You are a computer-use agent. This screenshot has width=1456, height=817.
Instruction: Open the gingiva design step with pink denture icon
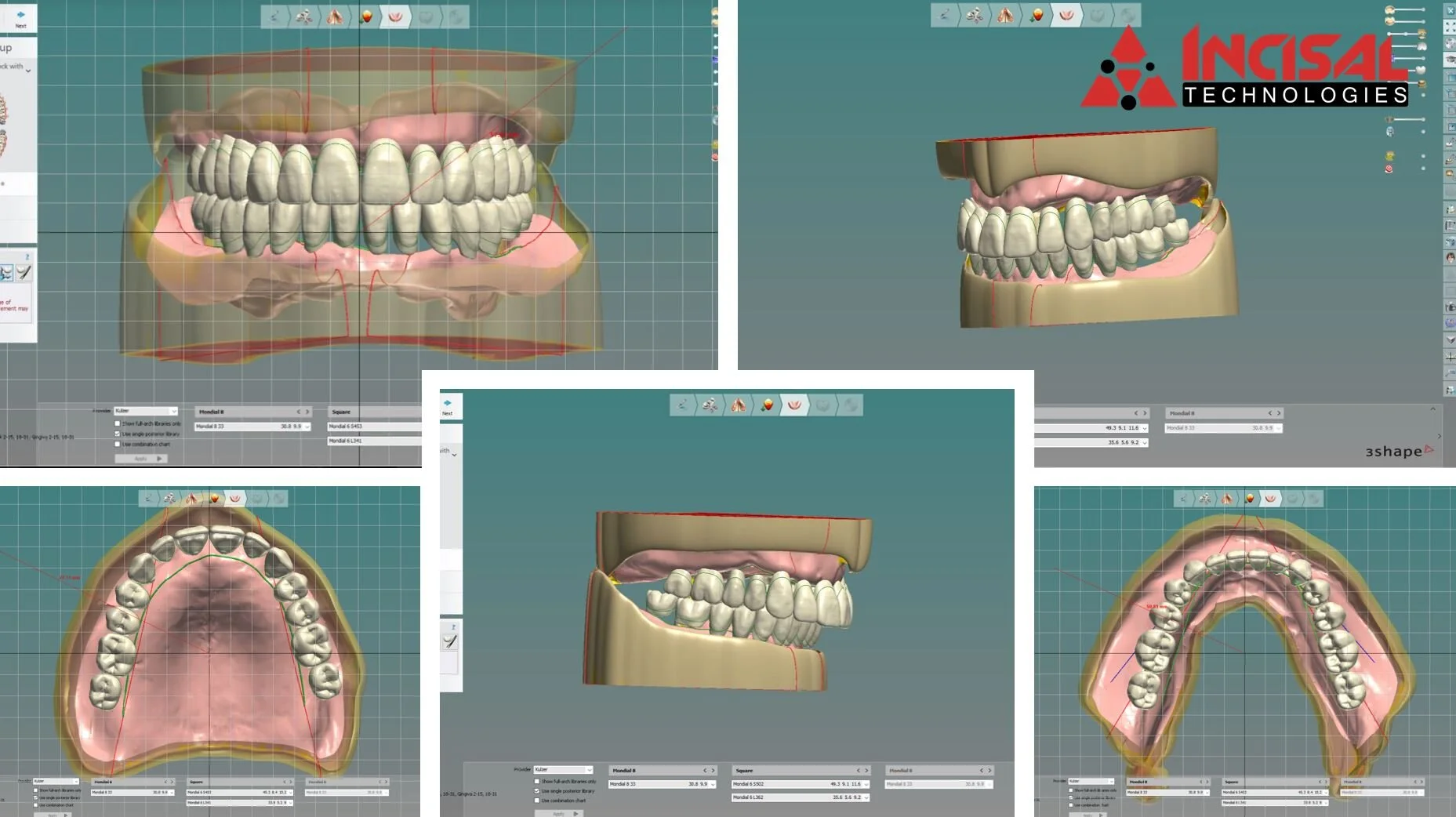click(x=395, y=16)
